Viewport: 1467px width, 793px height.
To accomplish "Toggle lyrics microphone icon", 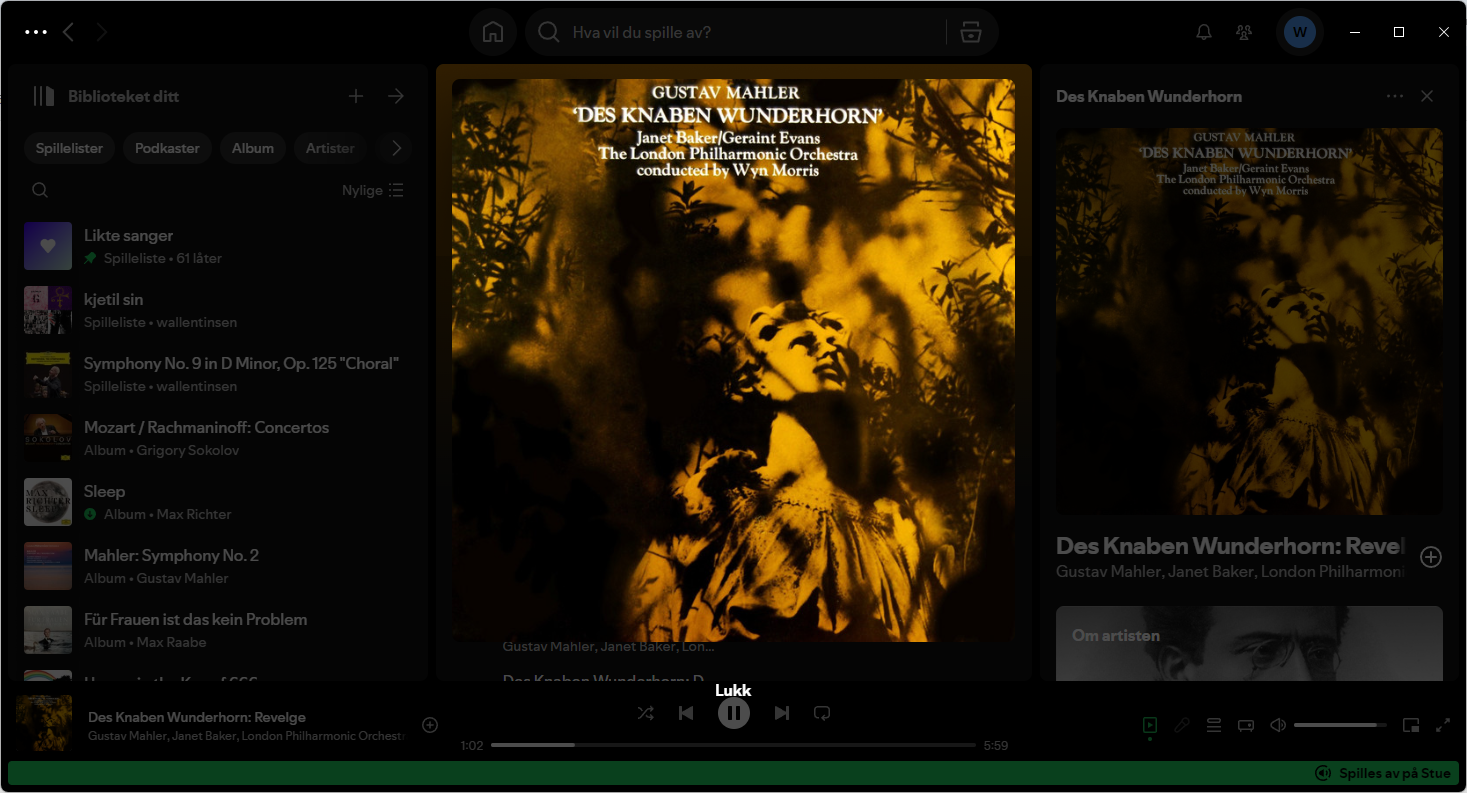I will pos(1182,725).
